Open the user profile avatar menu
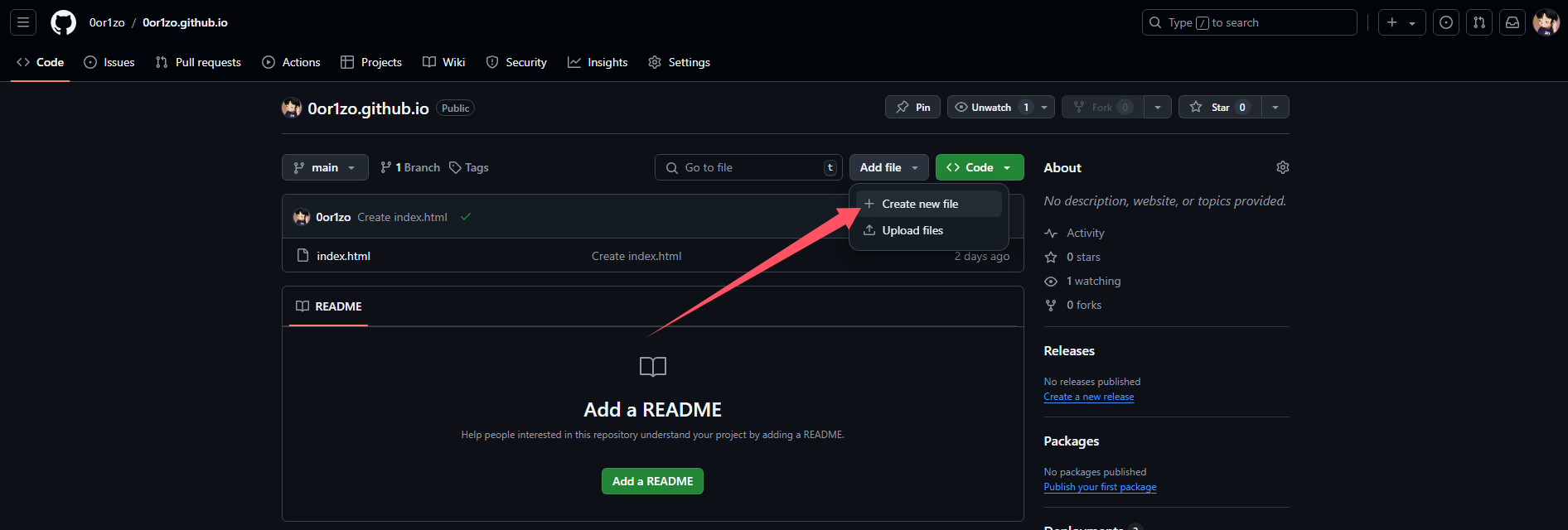 pyautogui.click(x=1546, y=22)
